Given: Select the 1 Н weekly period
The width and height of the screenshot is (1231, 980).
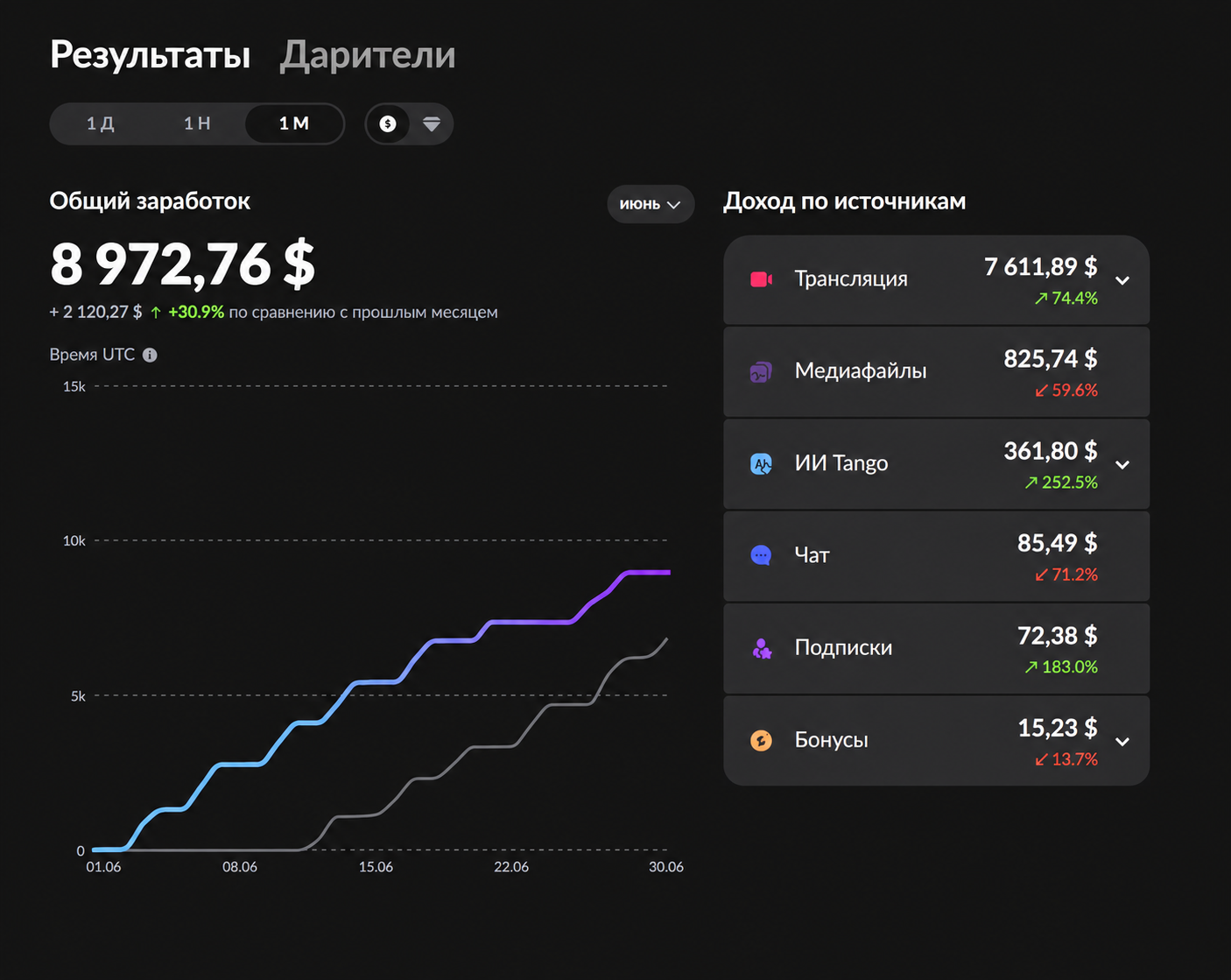Looking at the screenshot, I should (x=197, y=123).
